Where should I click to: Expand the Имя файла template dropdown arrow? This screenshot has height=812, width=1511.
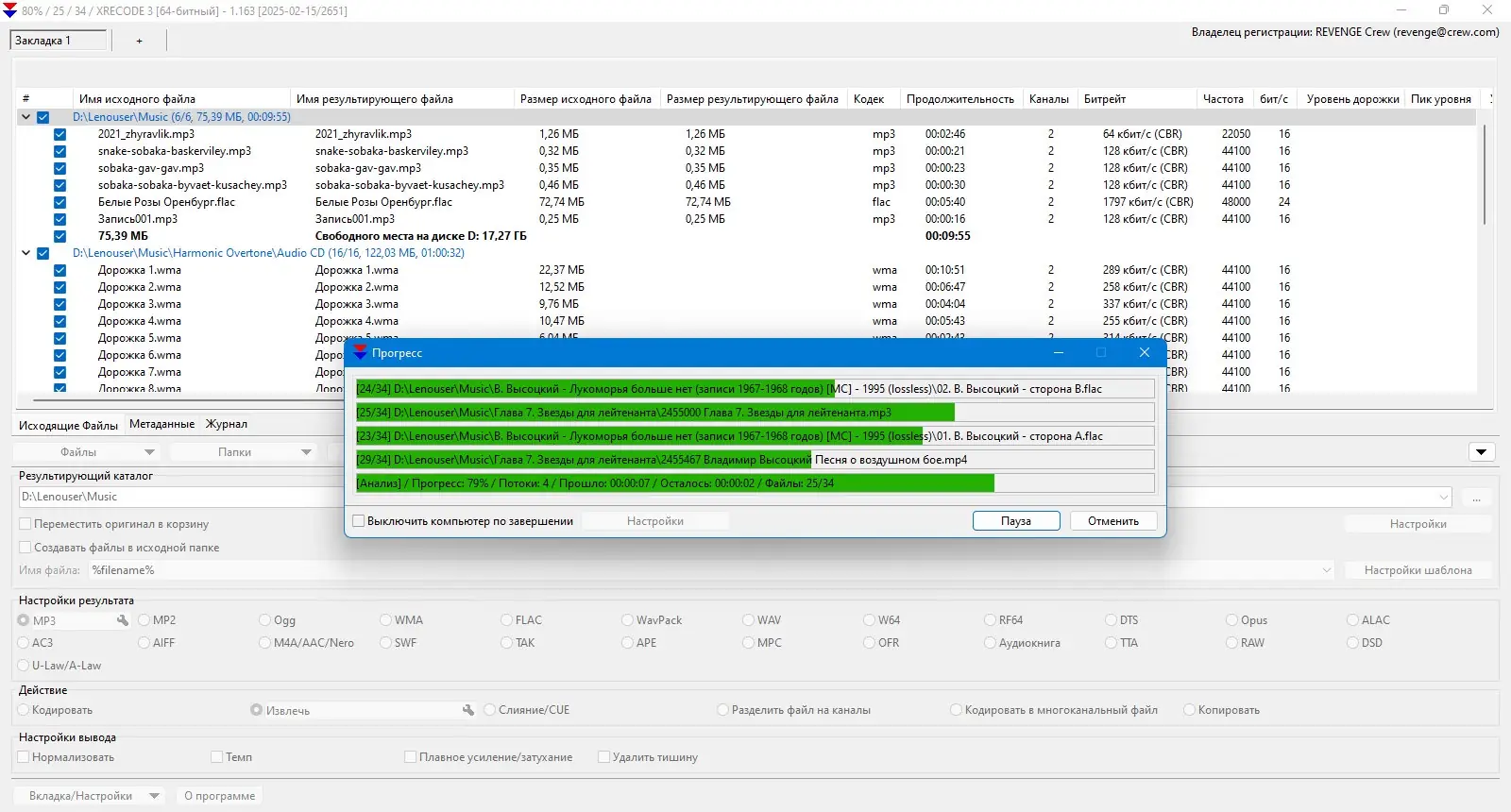tap(1327, 570)
